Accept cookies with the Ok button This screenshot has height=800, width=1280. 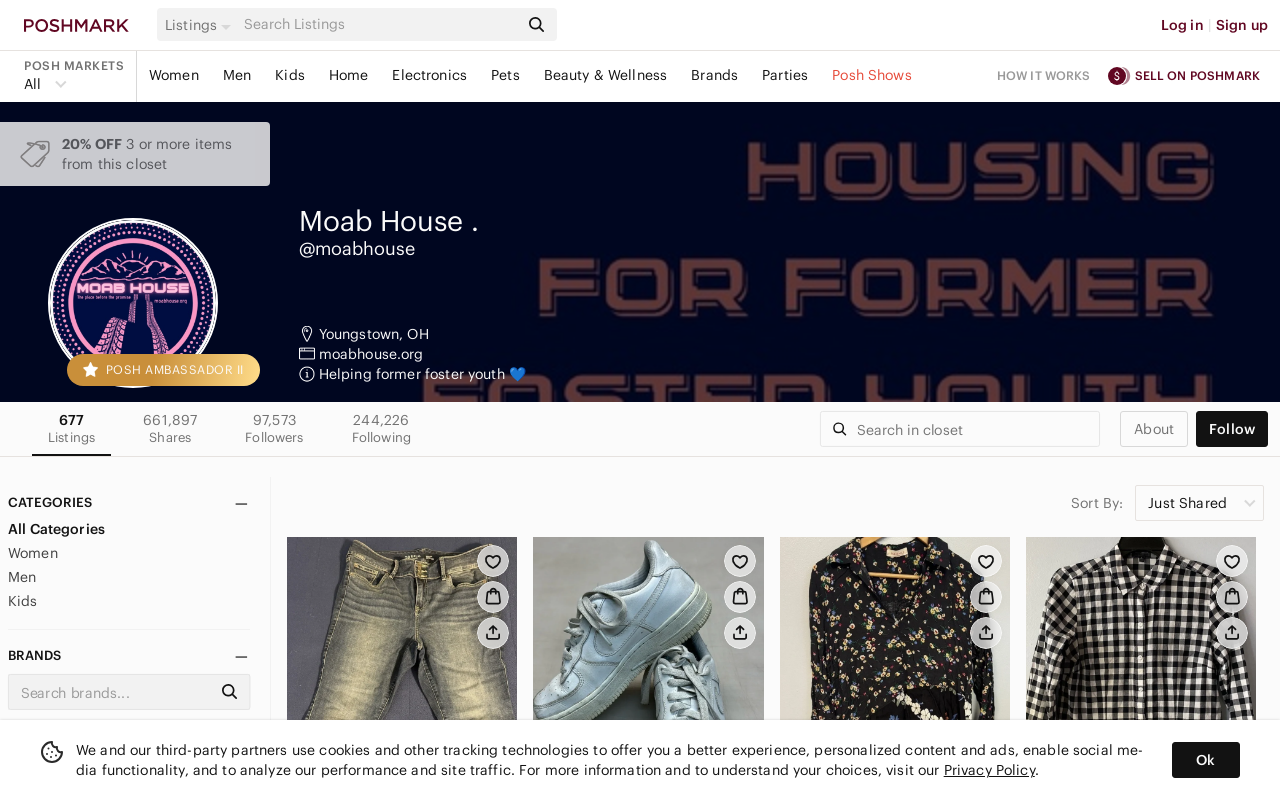1206,760
